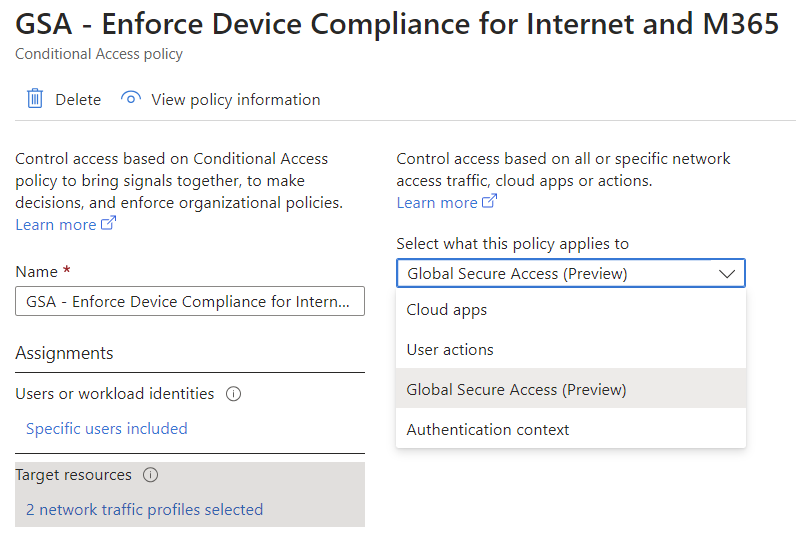Click into the policy Name text field
796x533 pixels.
click(x=190, y=302)
